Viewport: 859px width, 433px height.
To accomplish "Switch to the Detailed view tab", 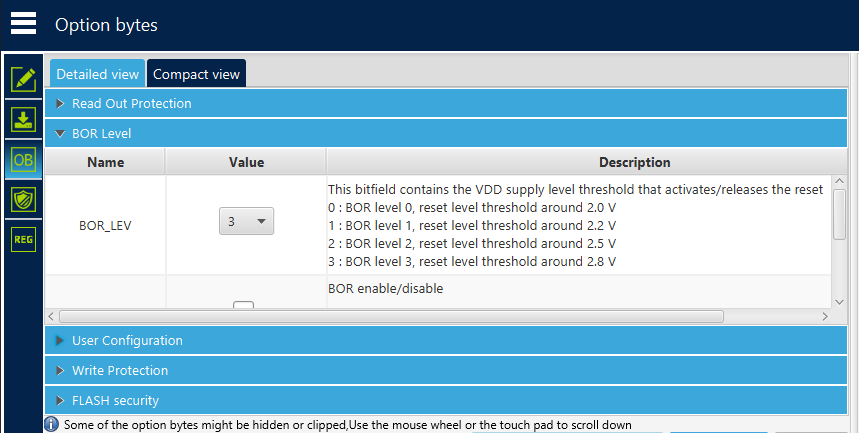I will 98,74.
